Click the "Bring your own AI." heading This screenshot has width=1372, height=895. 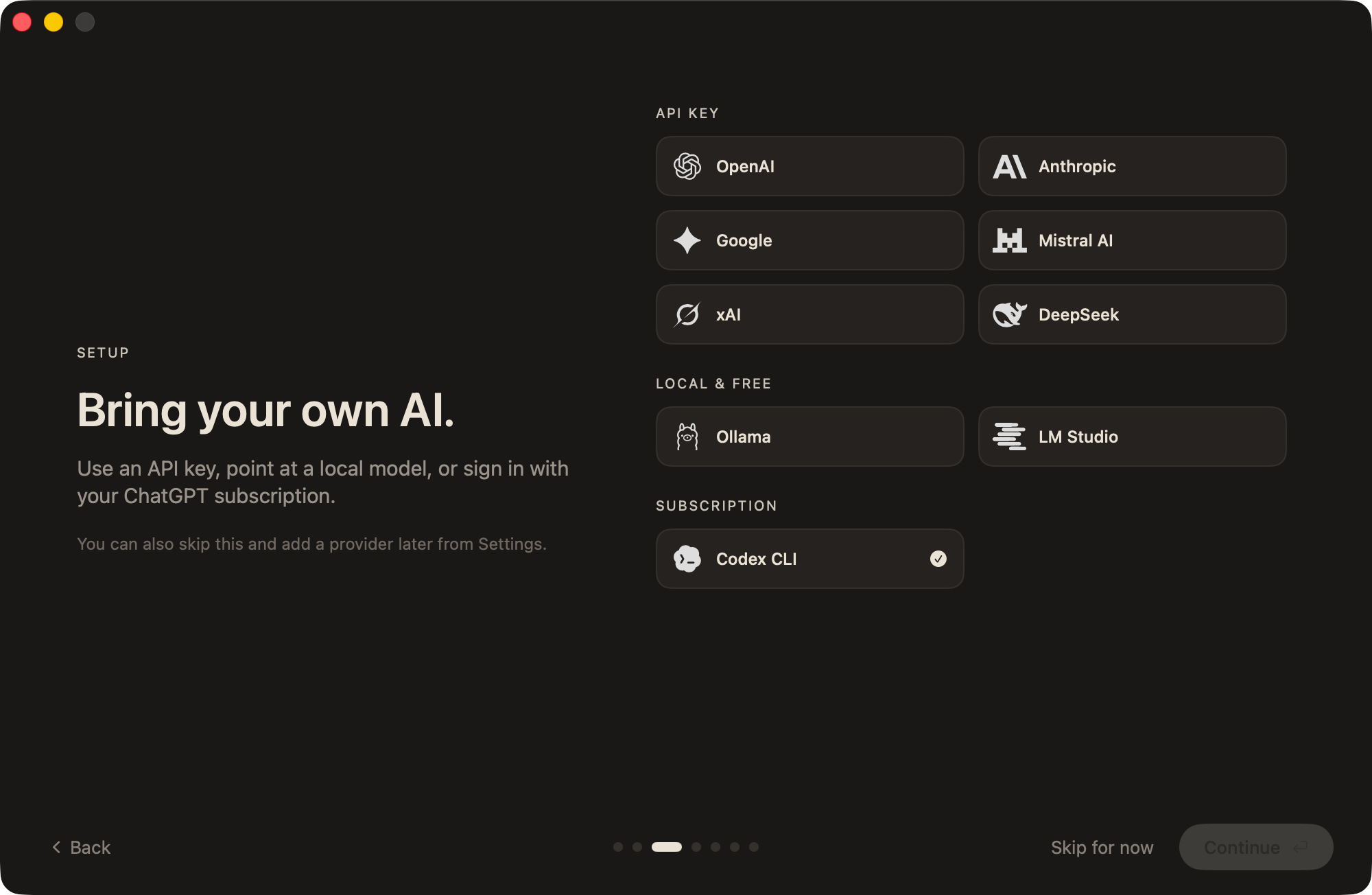tap(265, 410)
